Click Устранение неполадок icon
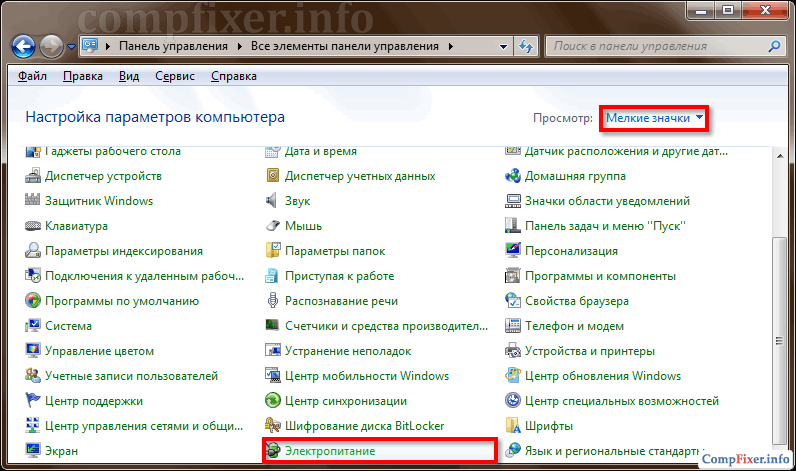The height and width of the screenshot is (471, 796). 273,351
